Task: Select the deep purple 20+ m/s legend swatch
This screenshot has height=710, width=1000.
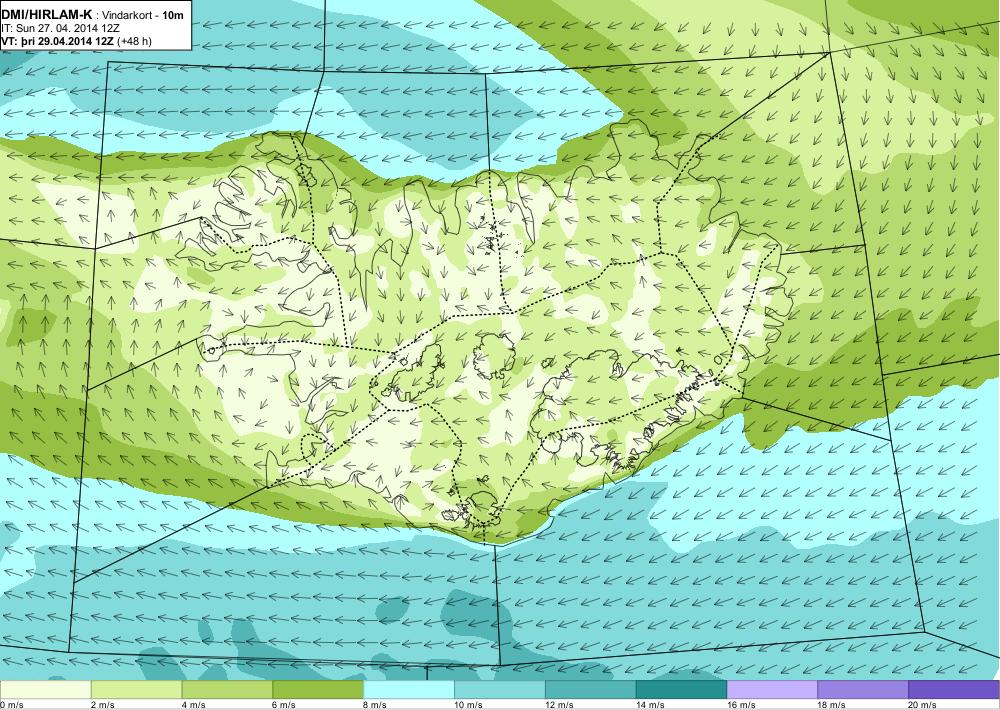Action: coord(953,690)
